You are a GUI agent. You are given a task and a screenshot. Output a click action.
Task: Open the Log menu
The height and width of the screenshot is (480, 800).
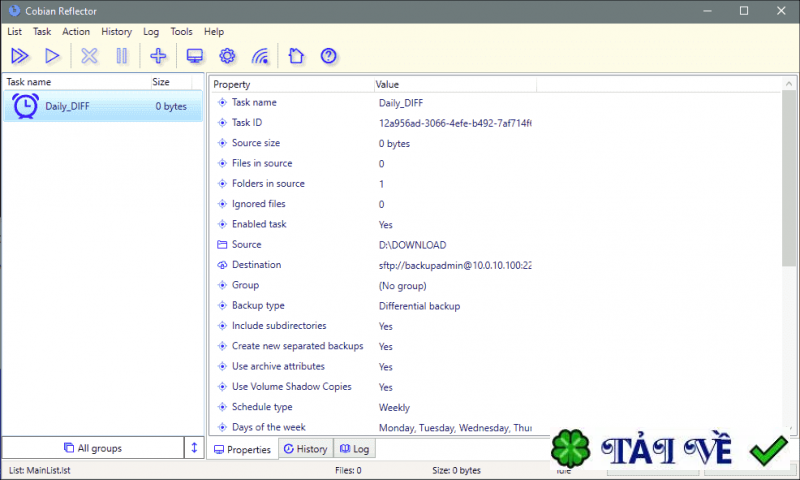[x=151, y=32]
